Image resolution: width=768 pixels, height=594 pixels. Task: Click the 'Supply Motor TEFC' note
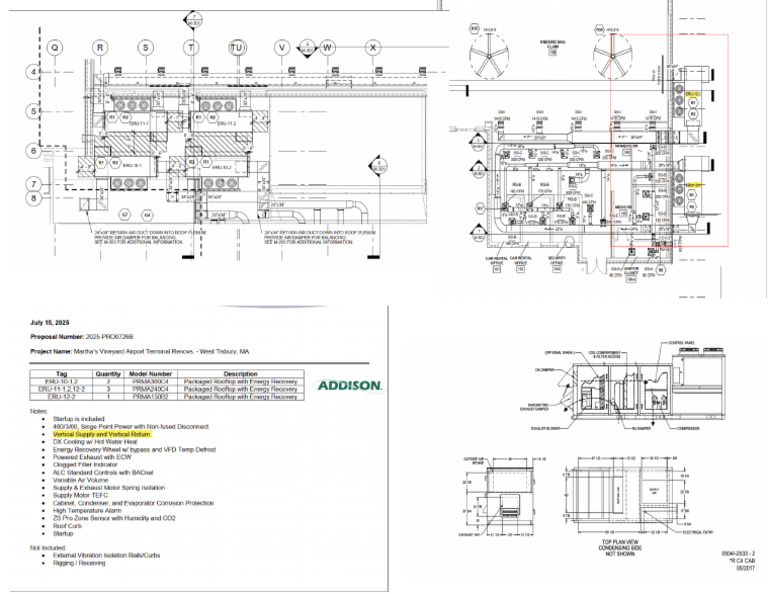coord(80,496)
